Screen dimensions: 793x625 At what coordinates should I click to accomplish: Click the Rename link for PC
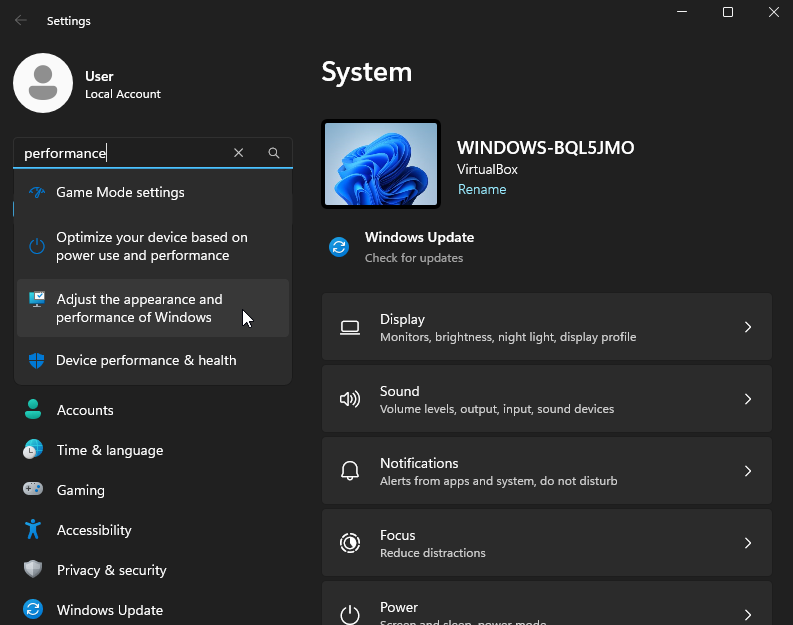(x=482, y=189)
